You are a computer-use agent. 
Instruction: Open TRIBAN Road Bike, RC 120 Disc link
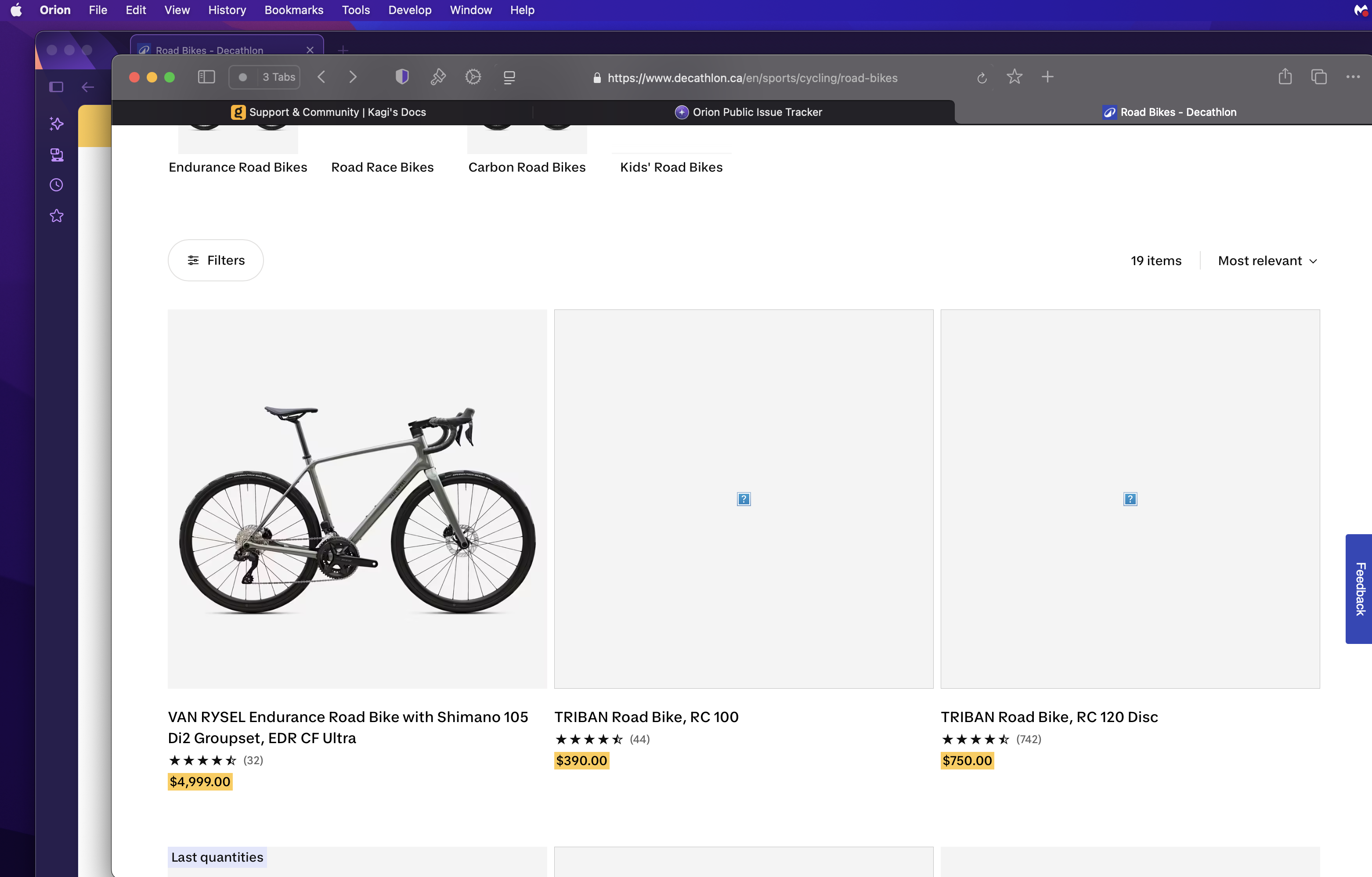point(1049,717)
